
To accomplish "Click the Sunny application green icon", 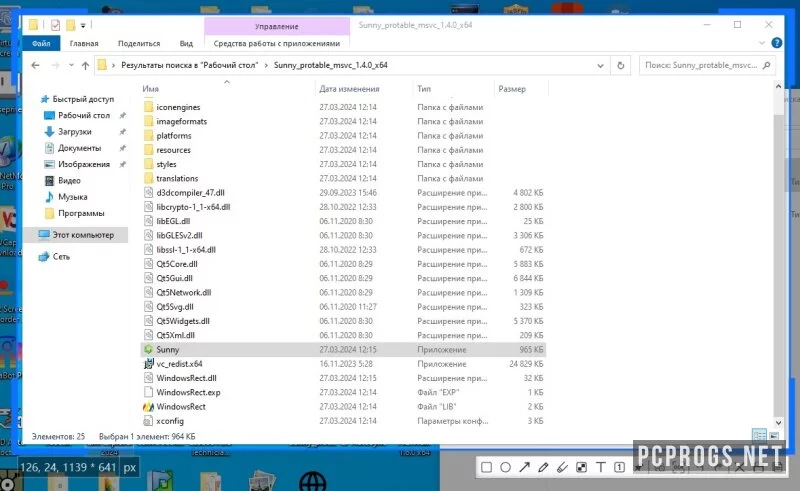I will tap(148, 350).
